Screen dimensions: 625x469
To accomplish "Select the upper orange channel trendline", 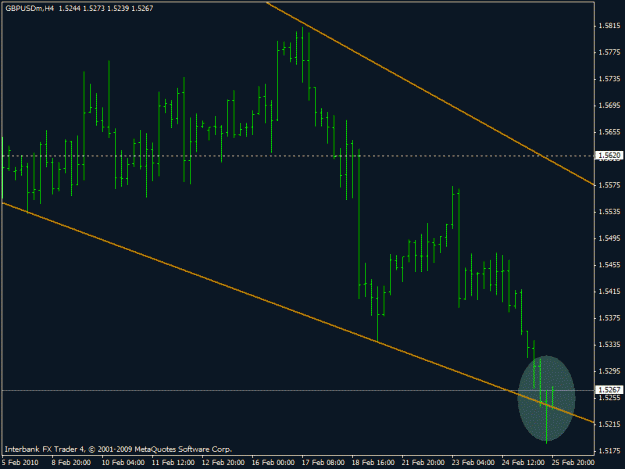I will 430,94.
